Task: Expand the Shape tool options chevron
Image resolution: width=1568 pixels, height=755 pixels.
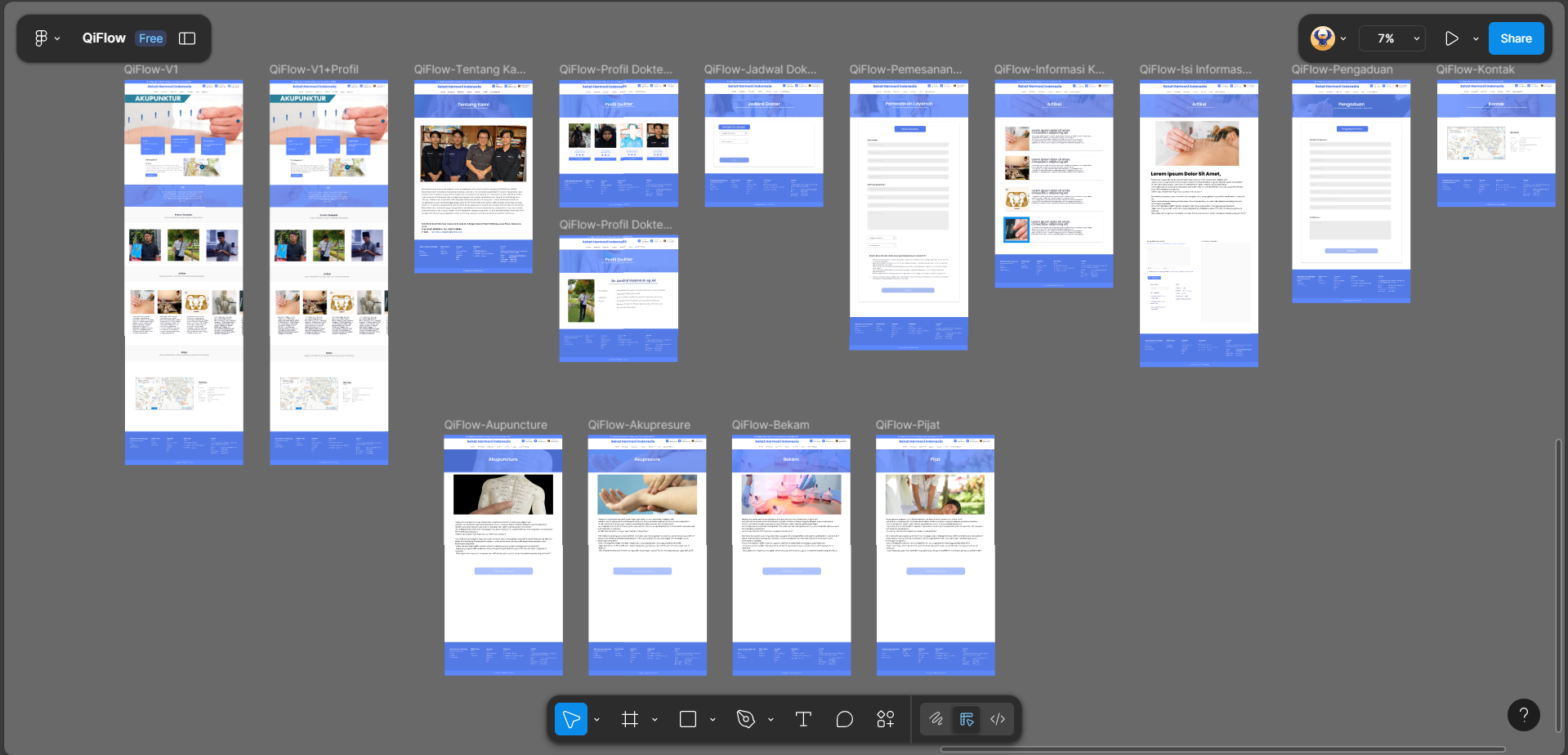Action: click(712, 719)
